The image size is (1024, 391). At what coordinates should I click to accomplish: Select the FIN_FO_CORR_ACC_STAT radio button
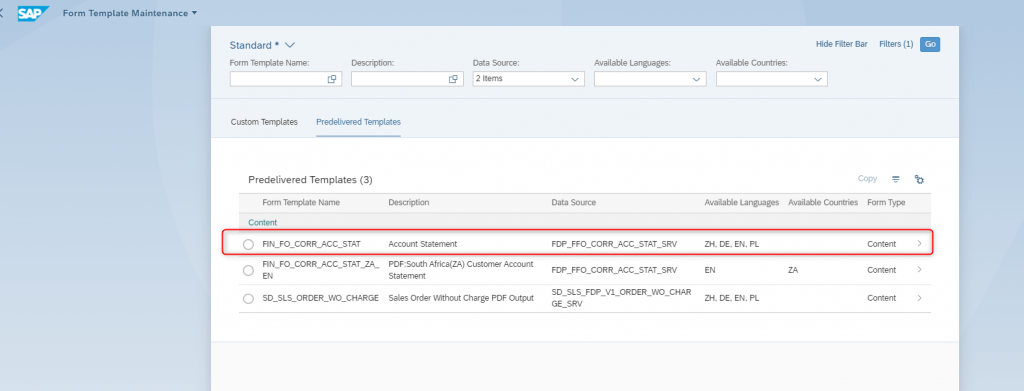248,244
